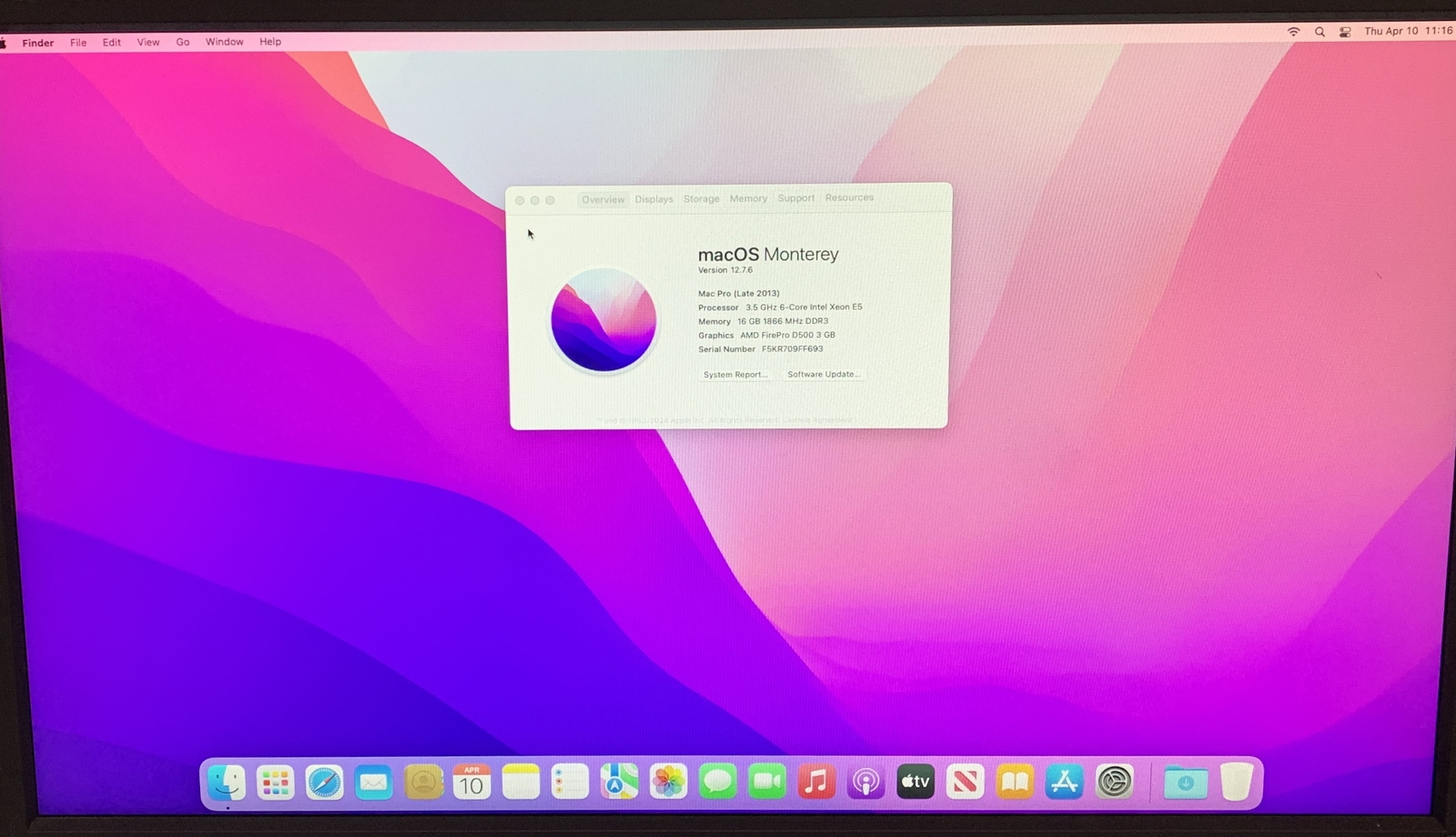Click the Mac Pro (Late 2013) text

coord(739,293)
